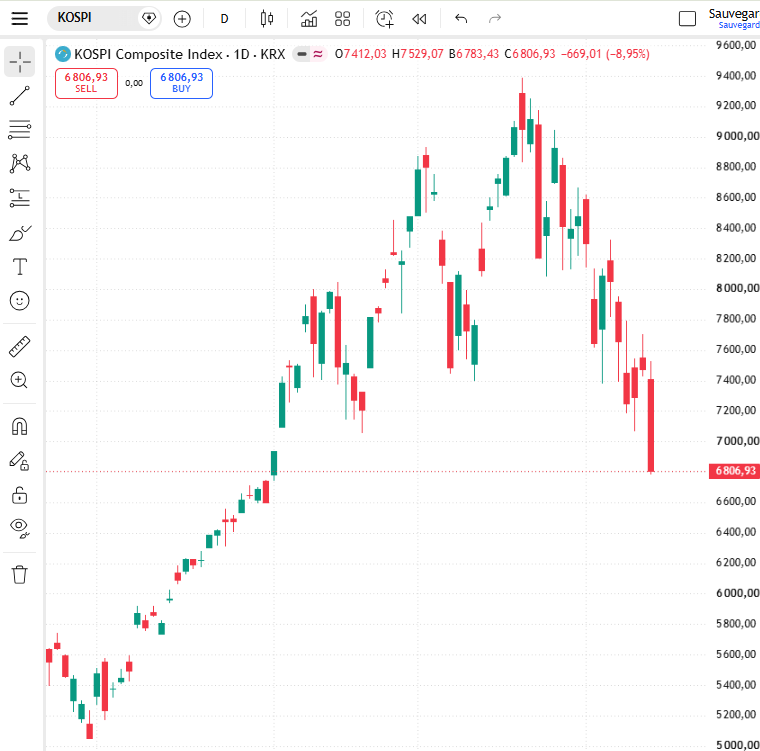Click the 6 000,00 price scale label
Viewport: 760px width, 751px height.
coord(737,593)
